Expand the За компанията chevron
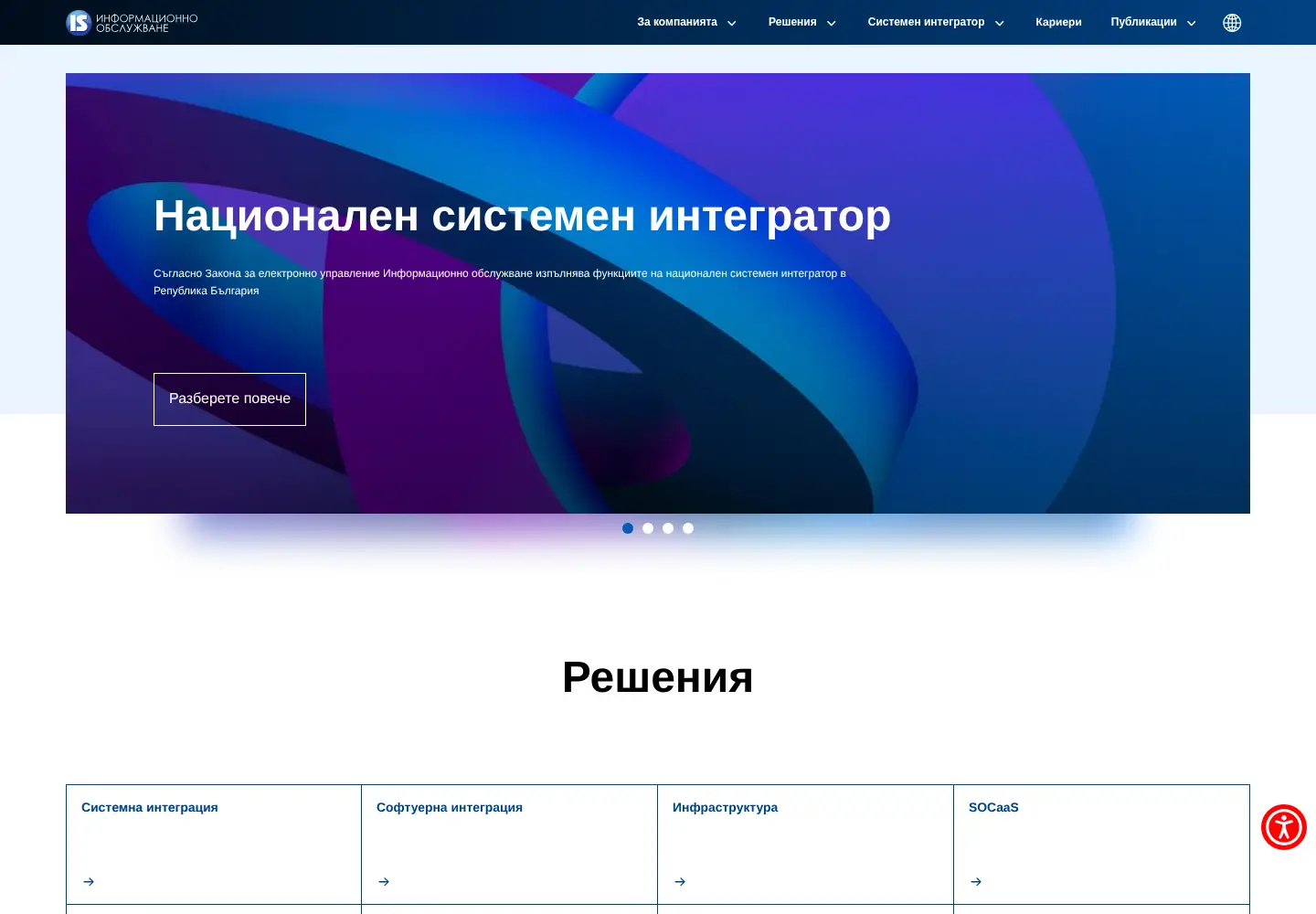 coord(732,24)
